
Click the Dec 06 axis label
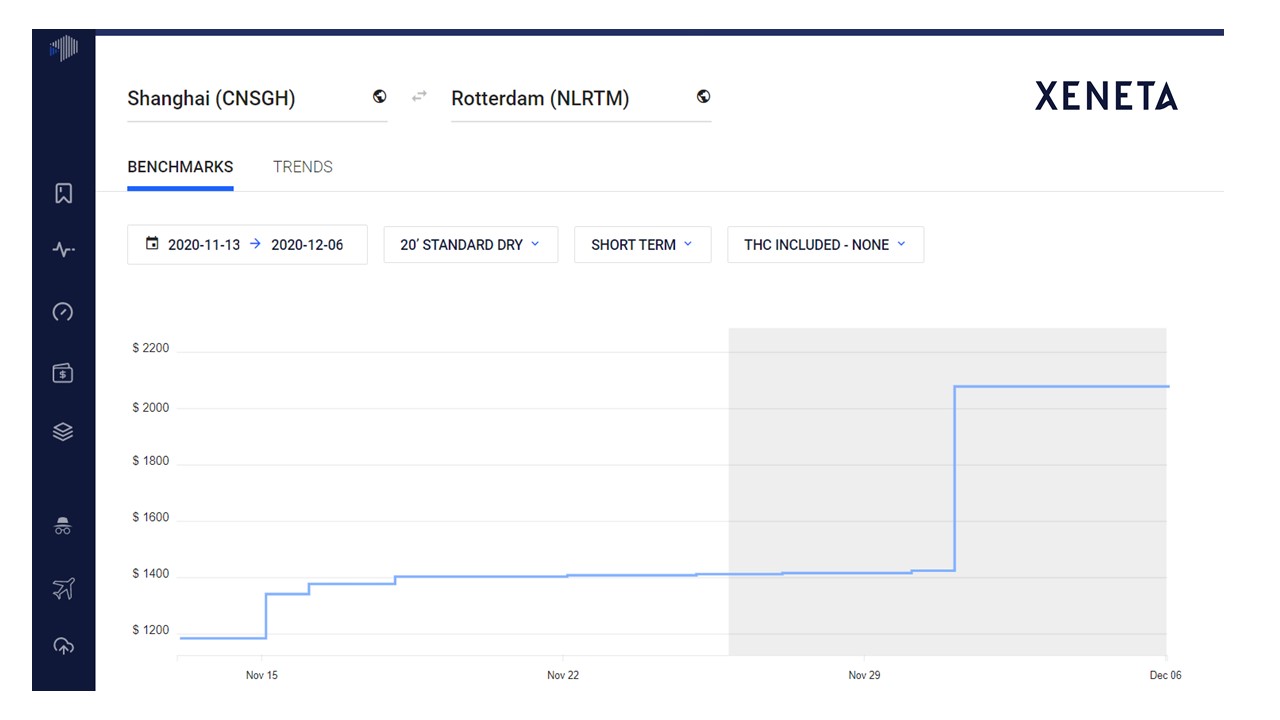pos(1165,676)
